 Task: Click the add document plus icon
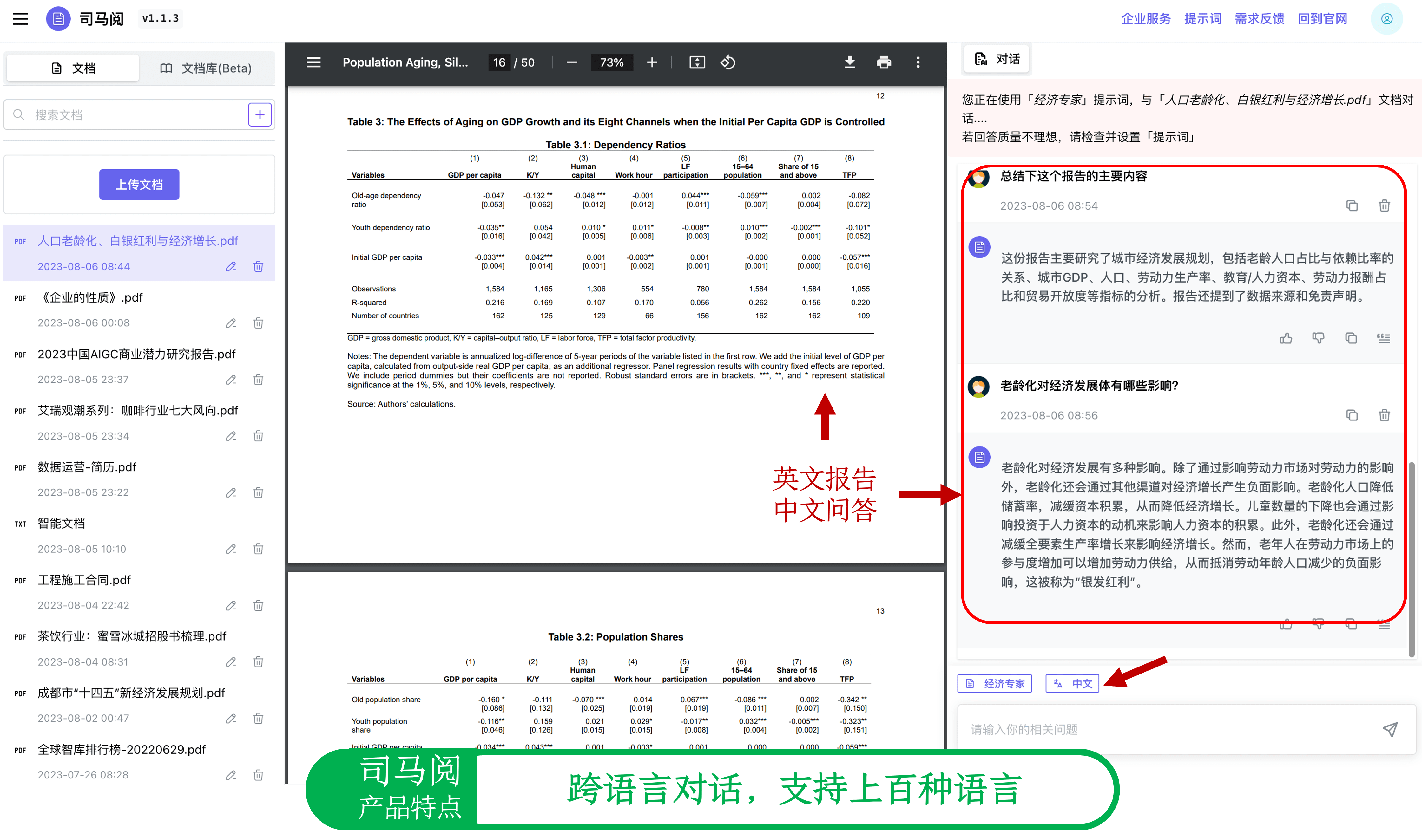260,115
